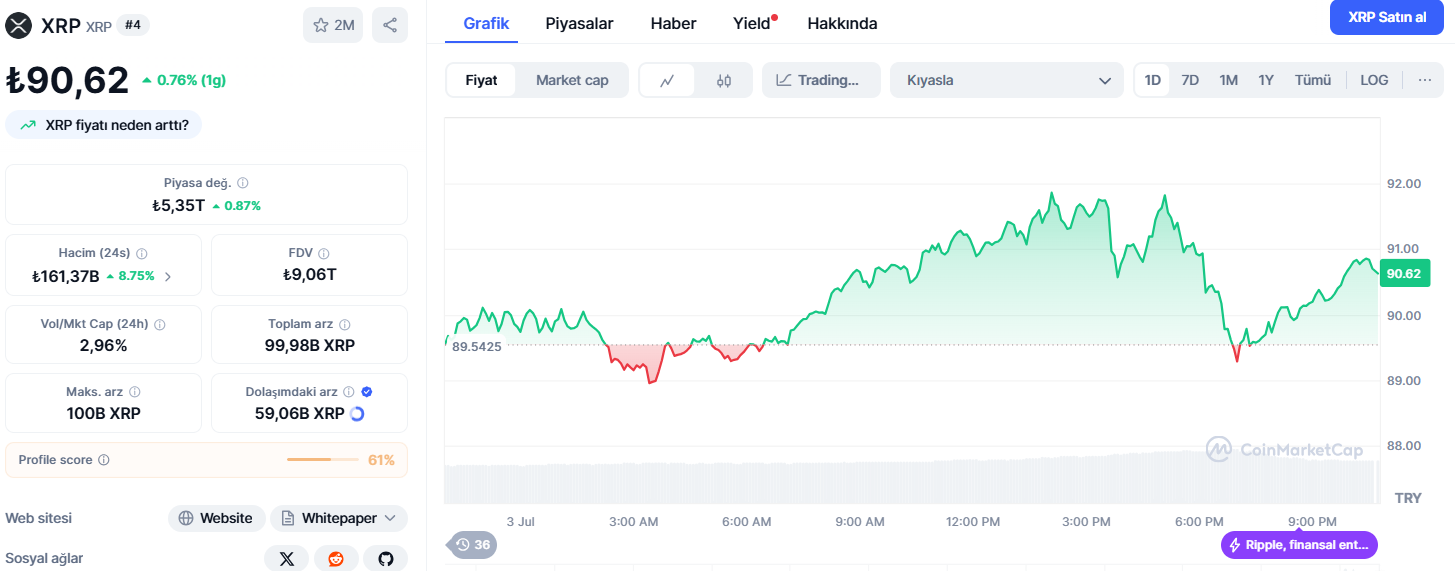The height and width of the screenshot is (571, 1455).
Task: Select the line chart view icon
Action: (667, 80)
